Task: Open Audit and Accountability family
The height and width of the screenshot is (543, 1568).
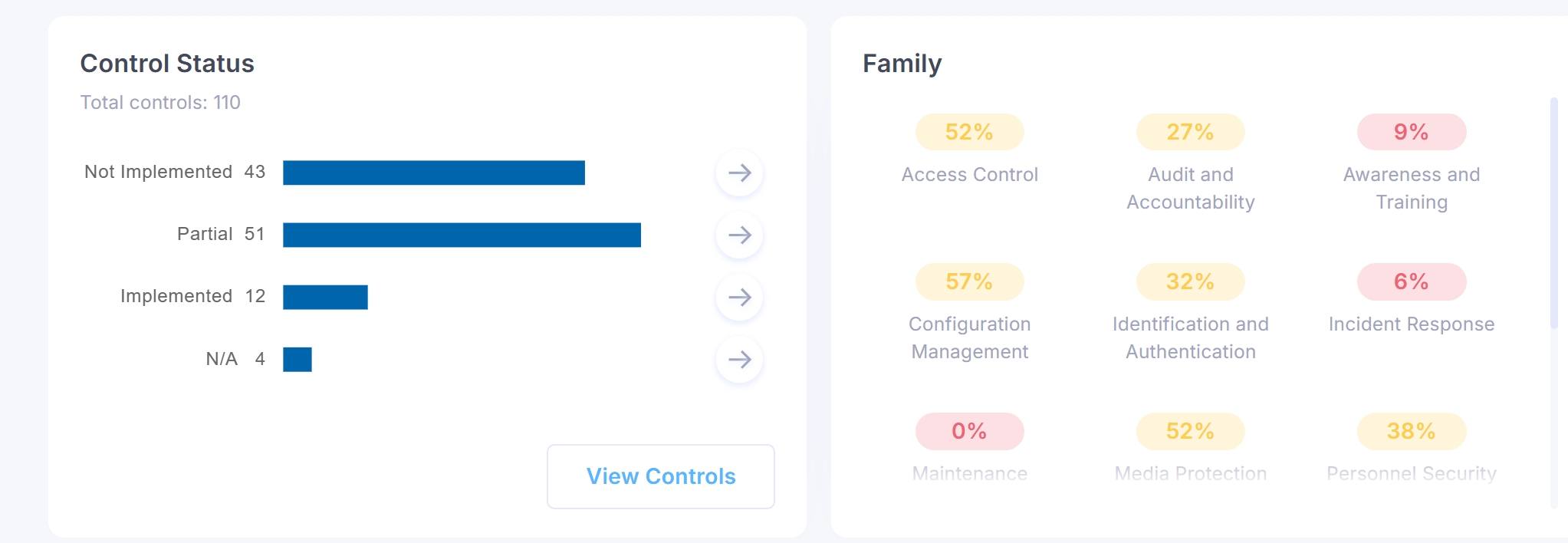Action: click(1190, 188)
